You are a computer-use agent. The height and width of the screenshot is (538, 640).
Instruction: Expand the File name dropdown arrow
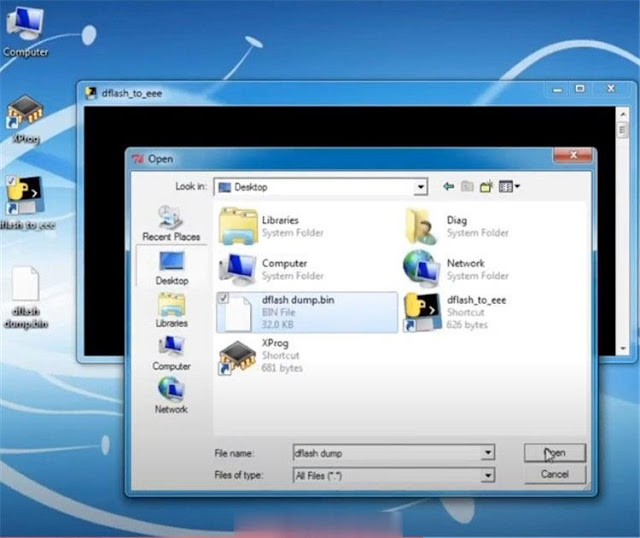pos(488,452)
